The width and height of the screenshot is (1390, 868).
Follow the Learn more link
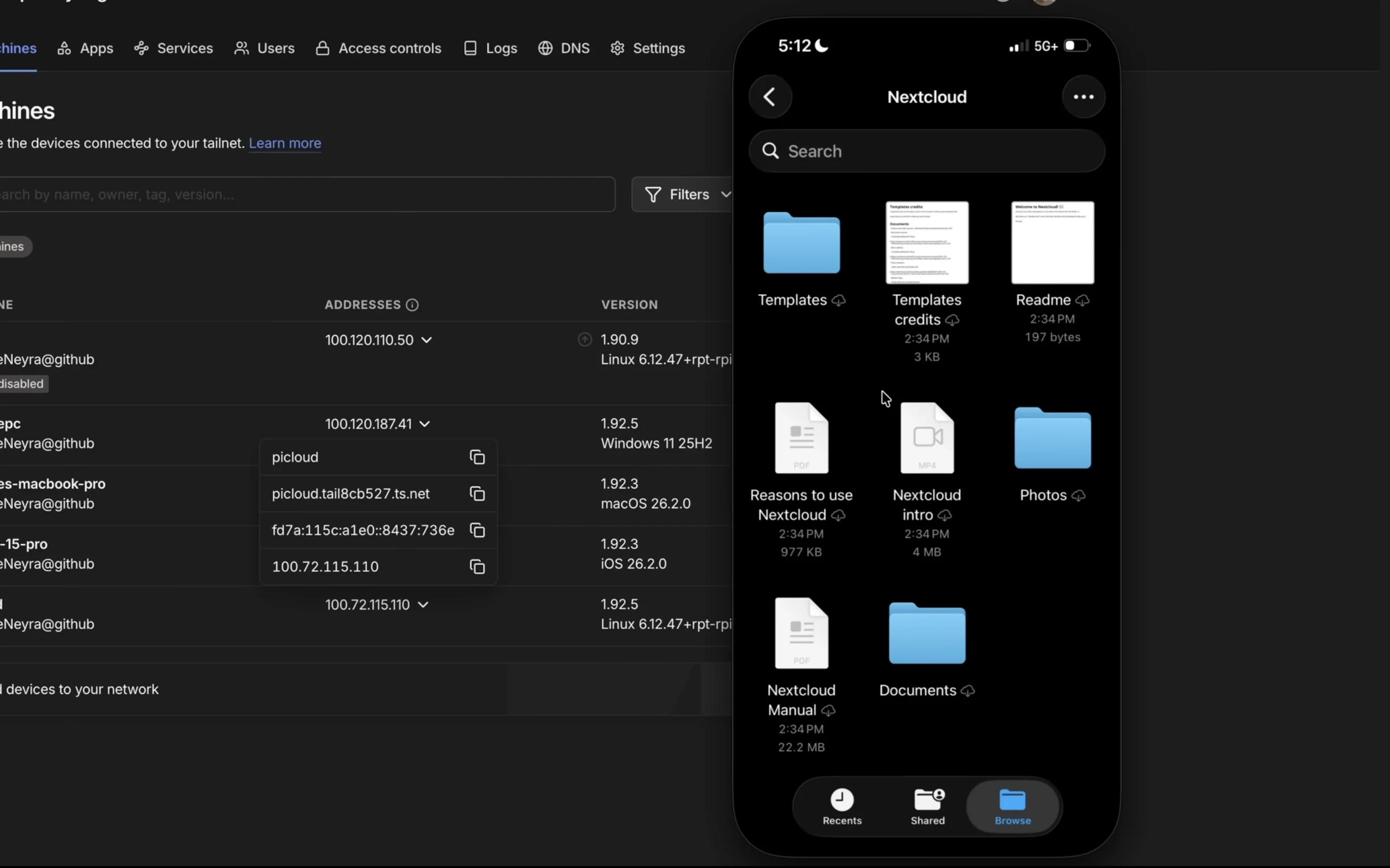tap(285, 143)
